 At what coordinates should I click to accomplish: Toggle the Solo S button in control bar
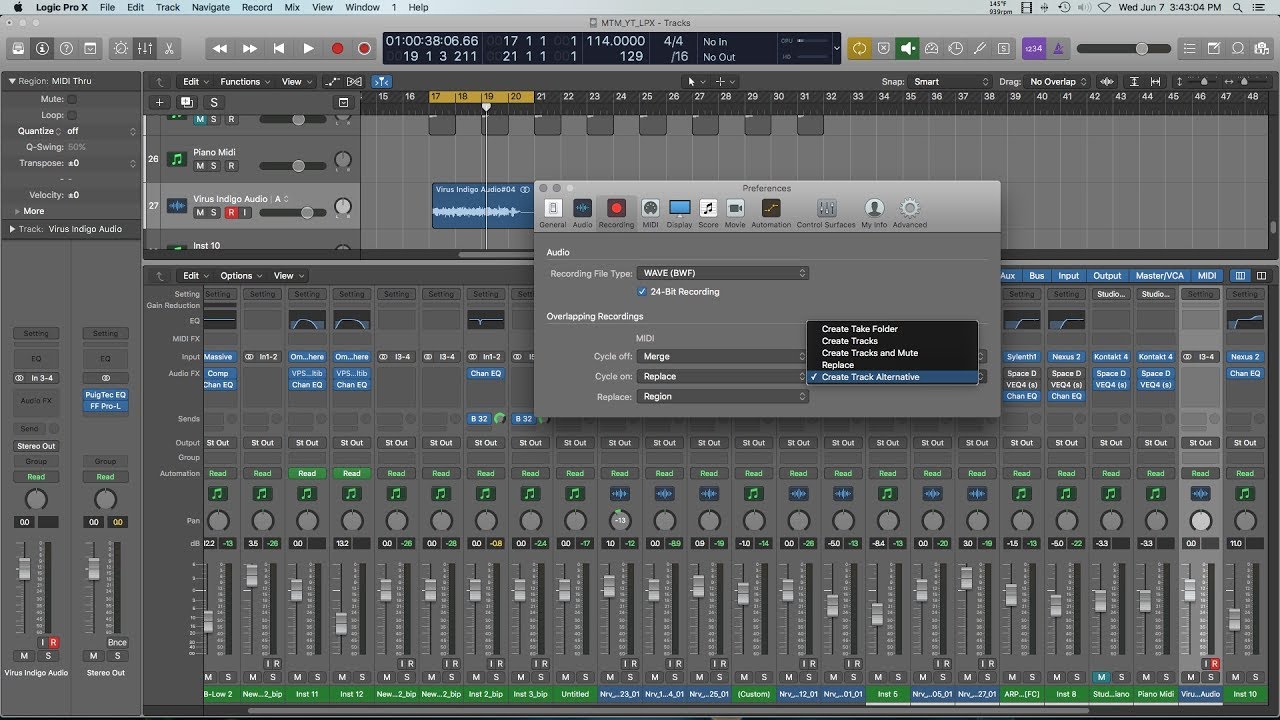point(1004,48)
